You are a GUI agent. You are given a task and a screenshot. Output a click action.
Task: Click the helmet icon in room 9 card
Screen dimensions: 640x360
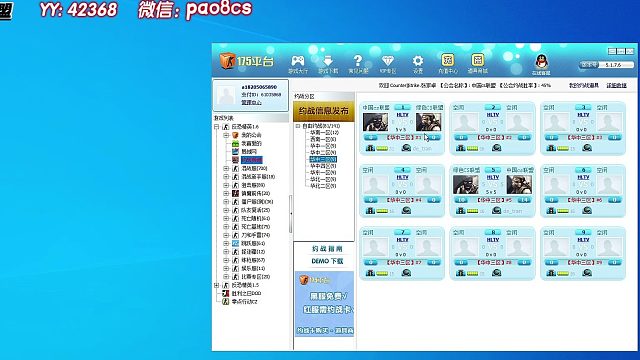click(x=587, y=273)
